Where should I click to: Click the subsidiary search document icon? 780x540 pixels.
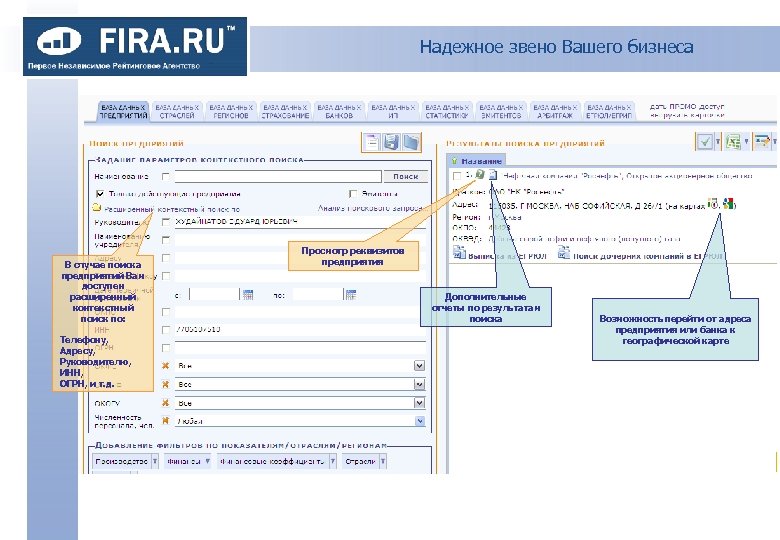pos(564,253)
